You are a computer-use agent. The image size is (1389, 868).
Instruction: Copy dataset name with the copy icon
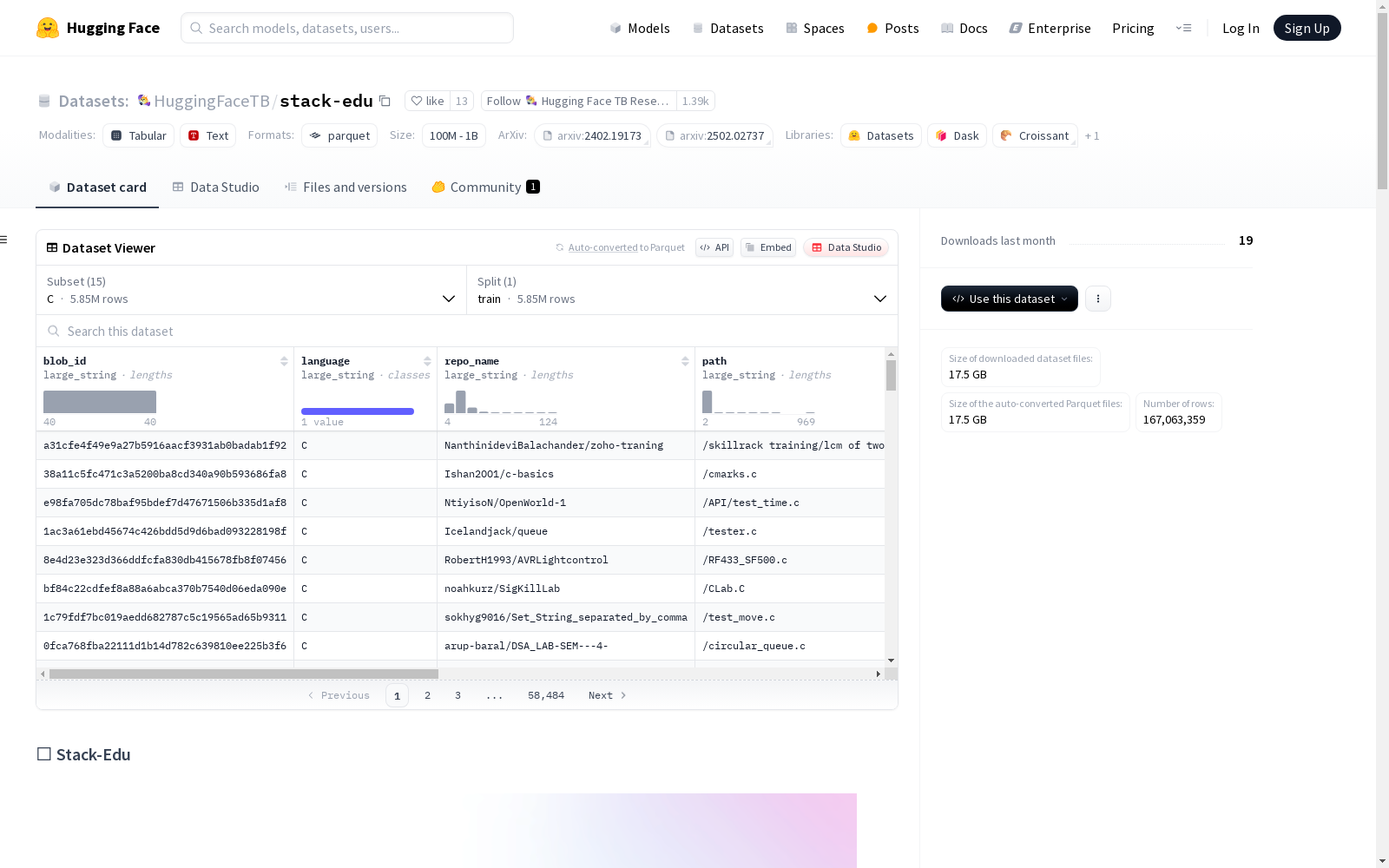pos(385,101)
